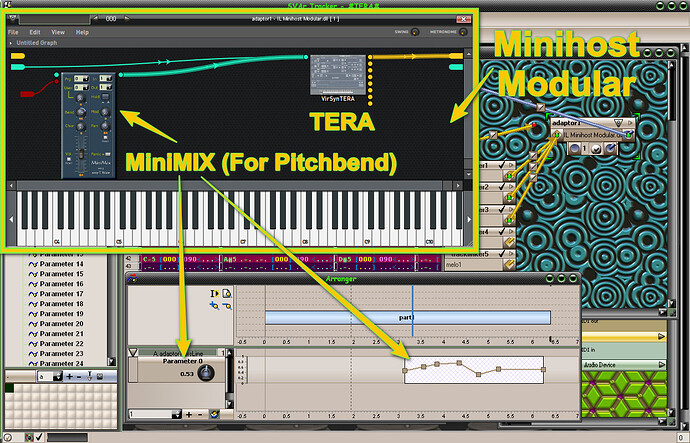Screen dimensions: 690x443
Task: Toggle the trackliner4 checkmark
Action: tap(502, 231)
